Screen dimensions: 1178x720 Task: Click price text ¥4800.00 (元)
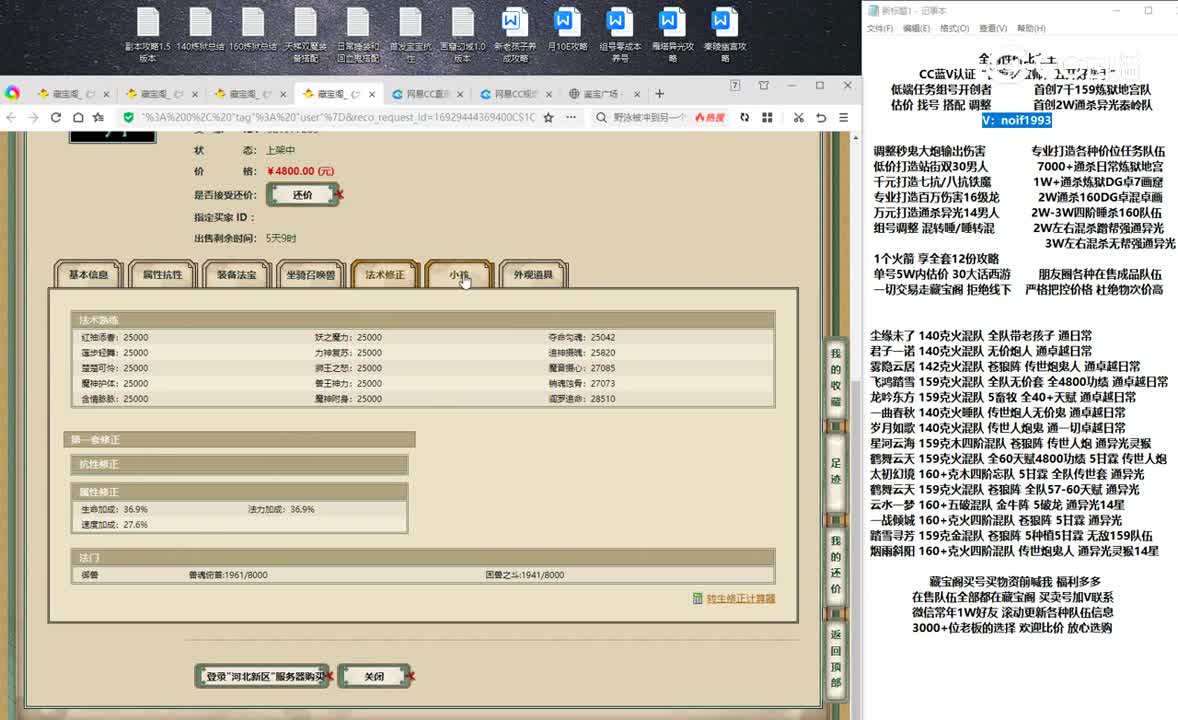point(301,171)
